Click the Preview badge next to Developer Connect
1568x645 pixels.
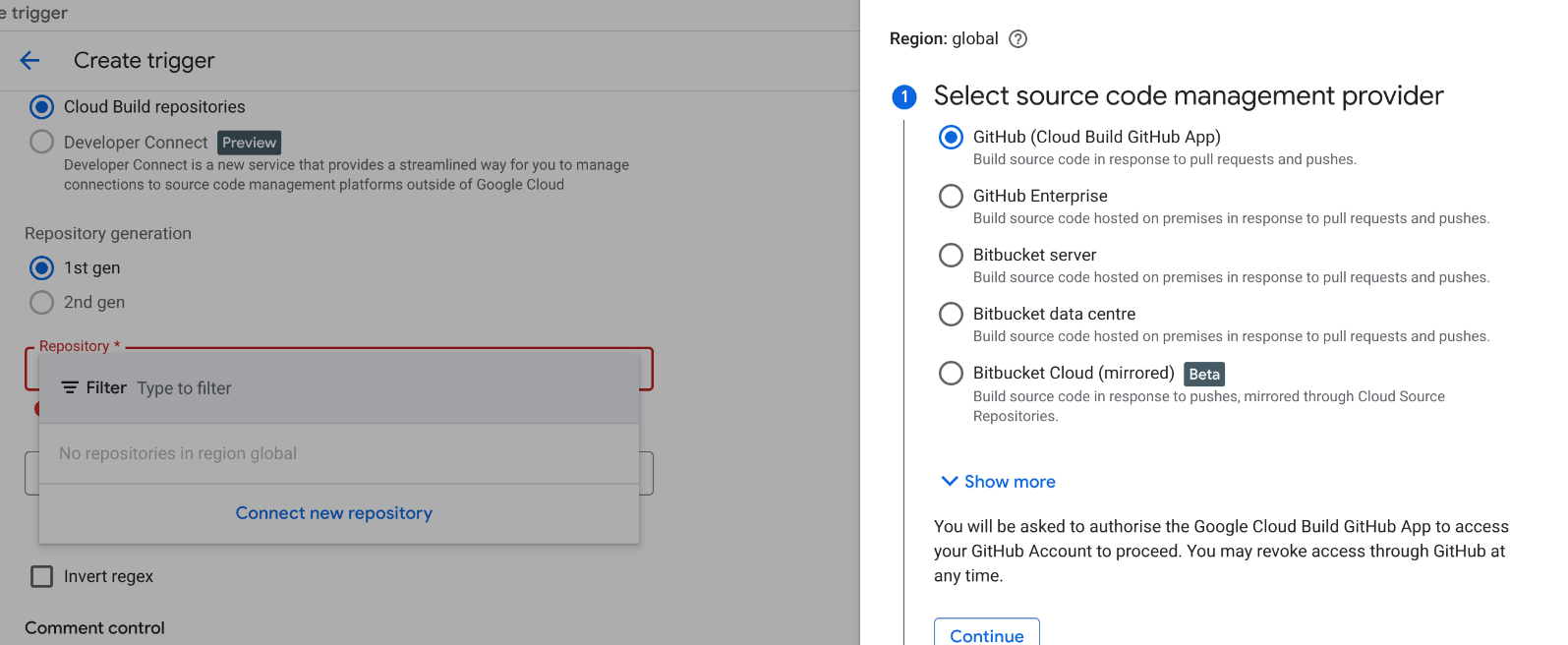point(249,143)
